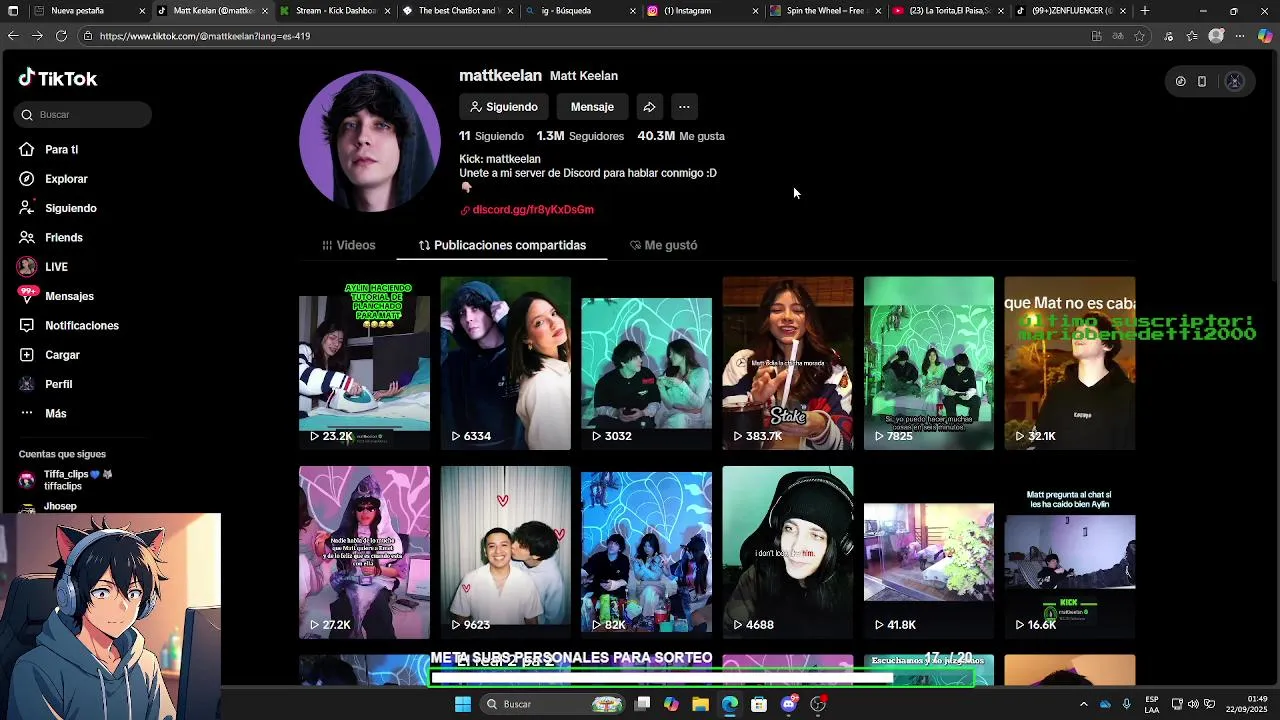Screen dimensions: 1280x720
Task: Switch to Spin the Wheel browser tab
Action: pos(825,11)
